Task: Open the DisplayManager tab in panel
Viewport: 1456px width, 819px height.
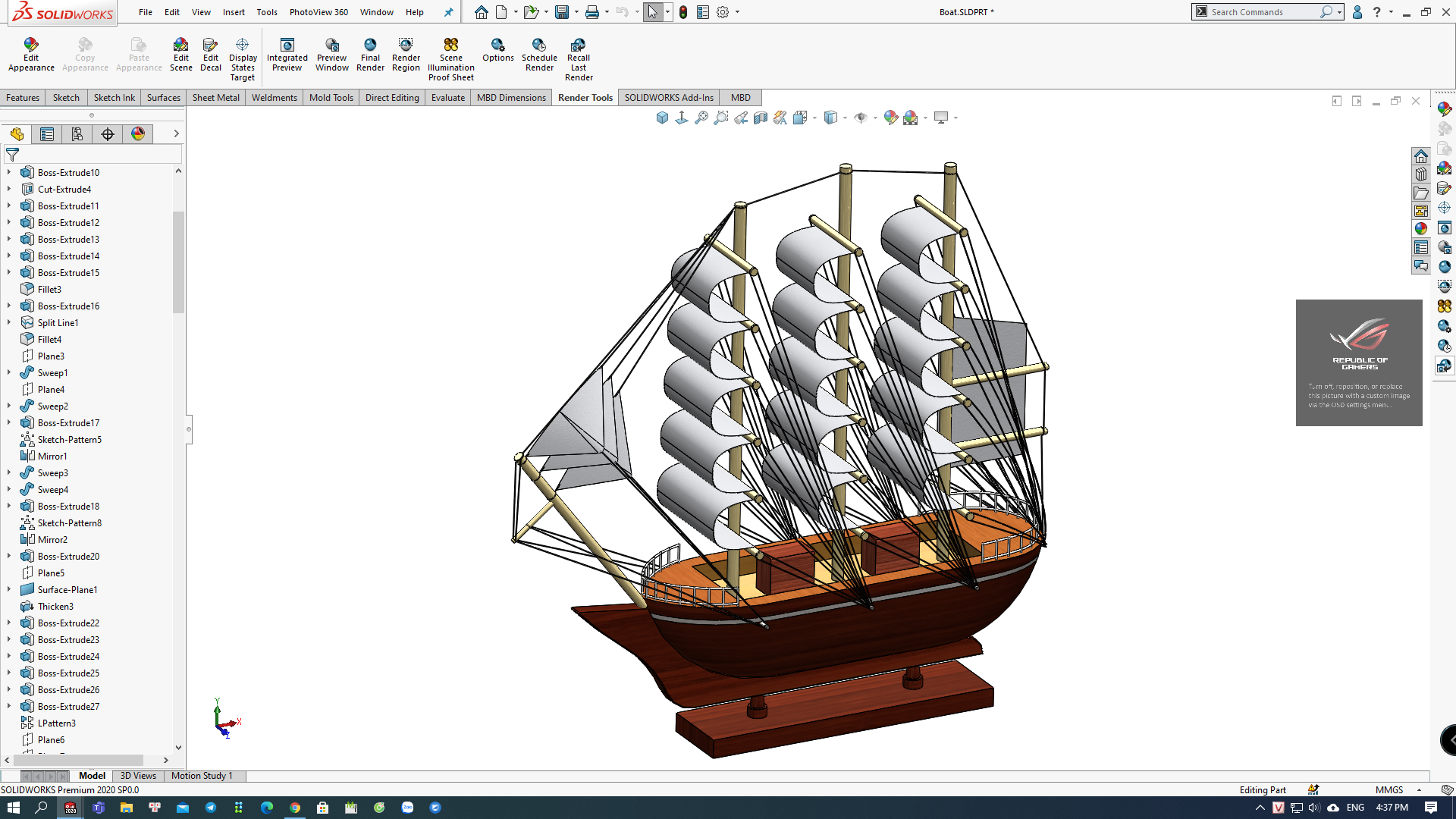Action: 137,134
